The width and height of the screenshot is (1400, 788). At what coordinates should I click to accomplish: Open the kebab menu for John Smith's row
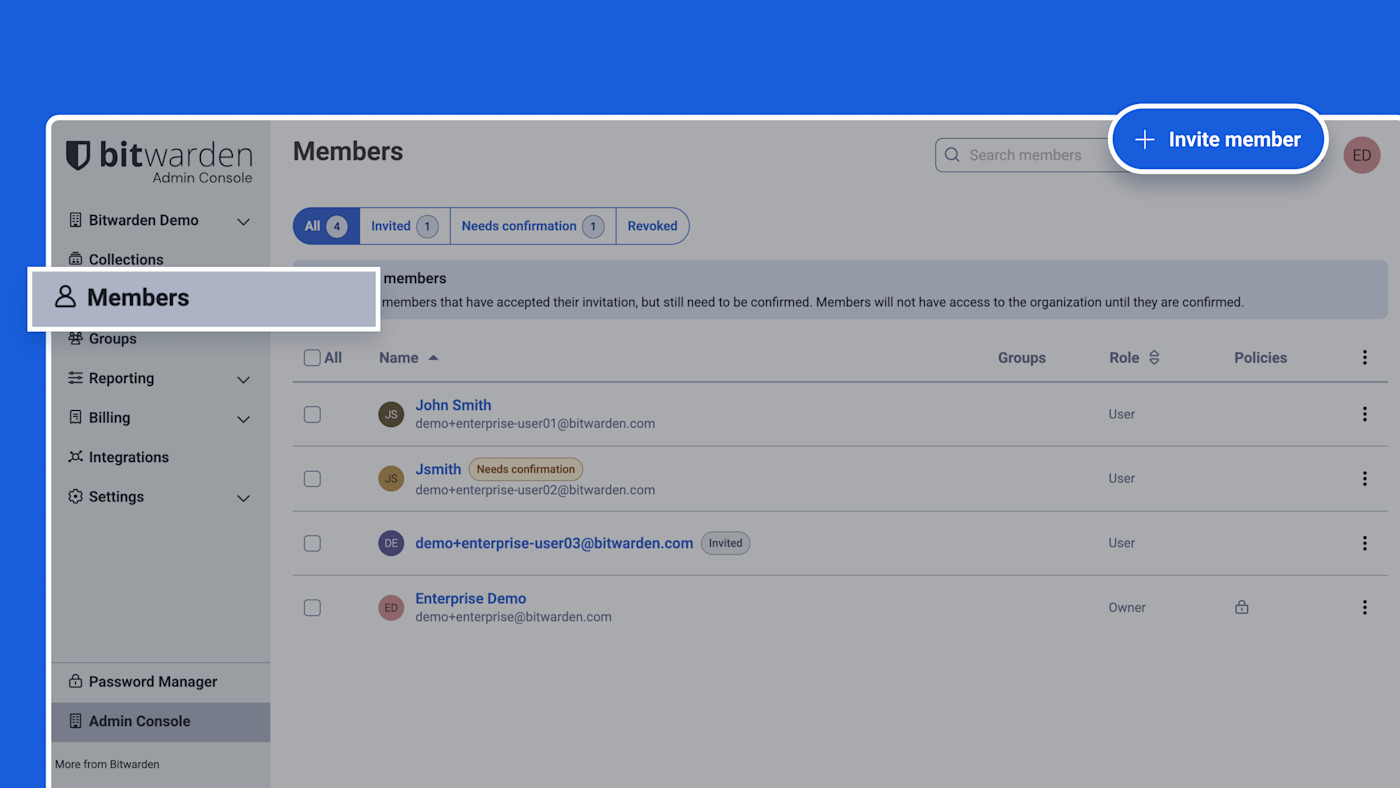[1365, 413]
